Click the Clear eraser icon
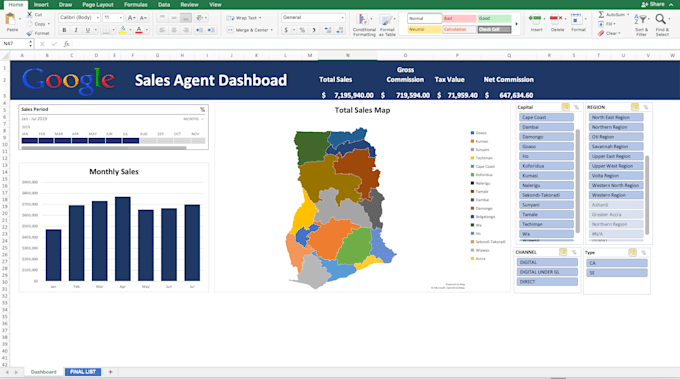Screen dimensions: 680x379 (601, 33)
